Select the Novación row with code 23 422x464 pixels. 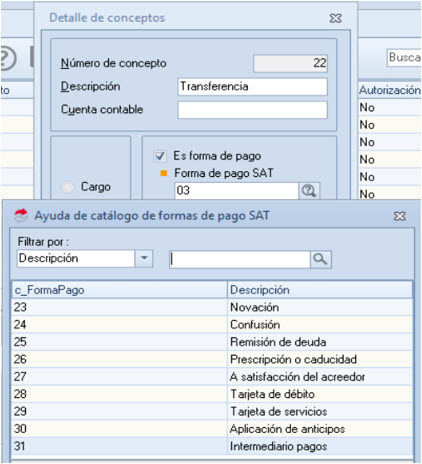tap(212, 307)
